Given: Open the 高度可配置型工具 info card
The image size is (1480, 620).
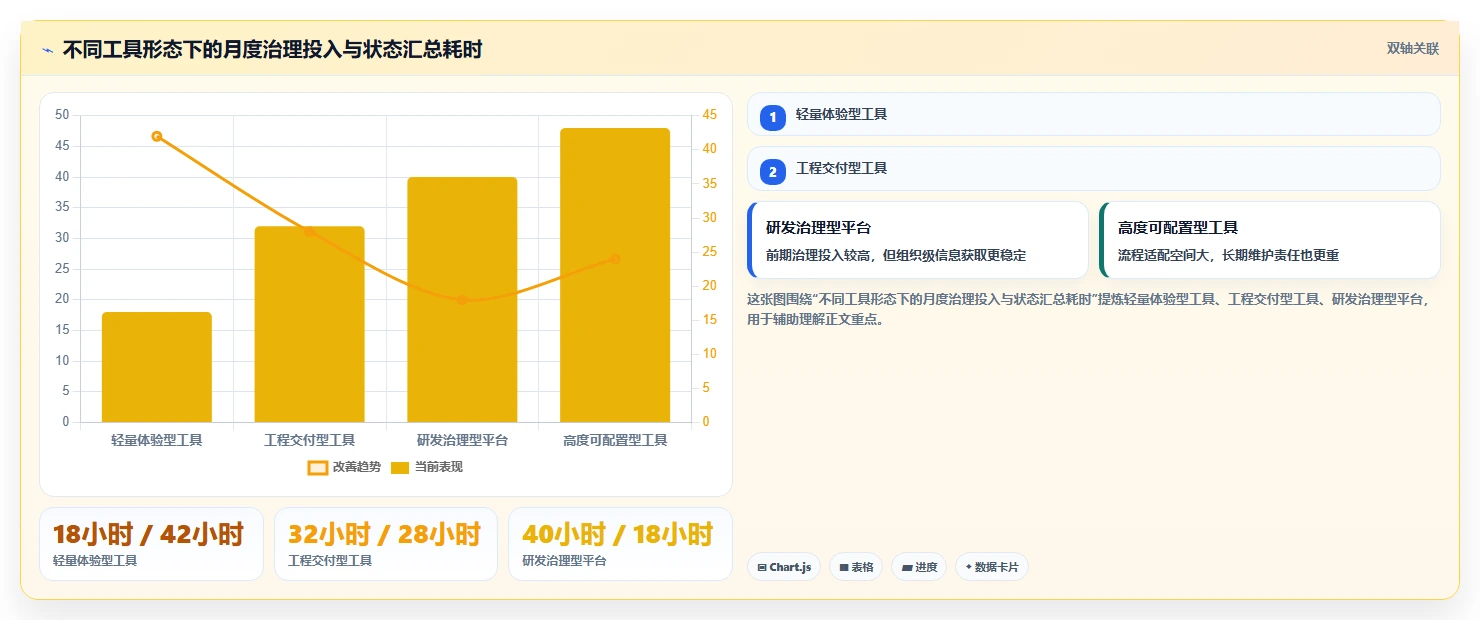Looking at the screenshot, I should coord(1270,240).
